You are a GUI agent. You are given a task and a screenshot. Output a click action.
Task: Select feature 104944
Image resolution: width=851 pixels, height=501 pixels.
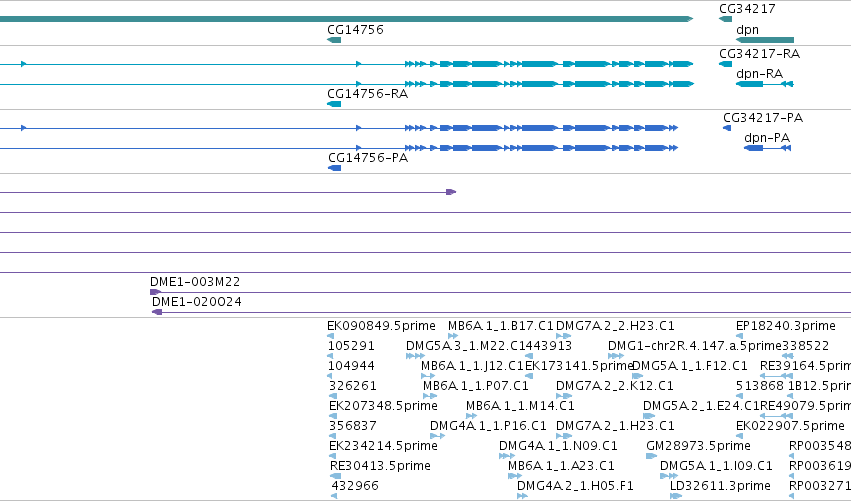351,366
